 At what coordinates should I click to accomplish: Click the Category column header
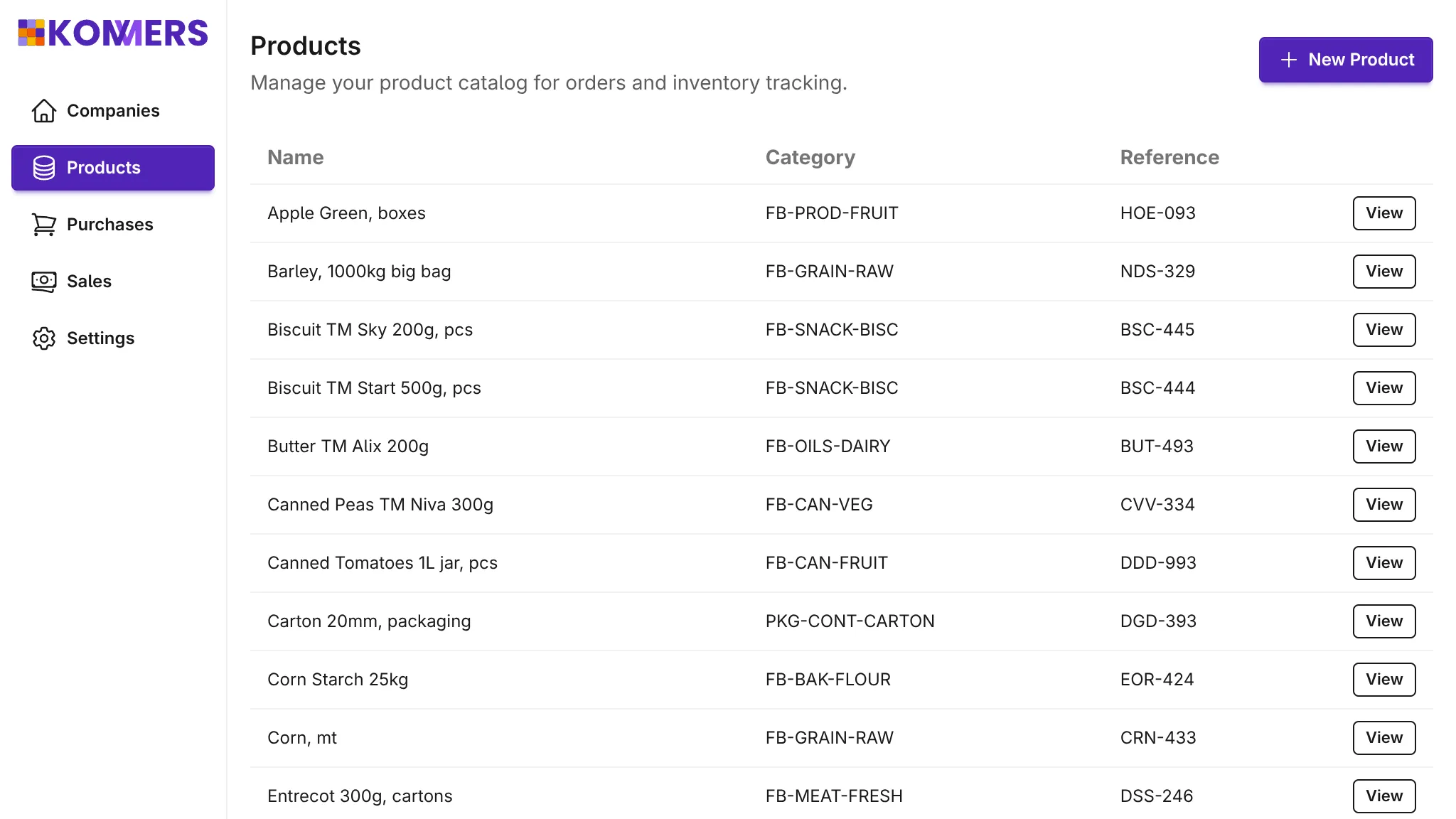pos(810,157)
